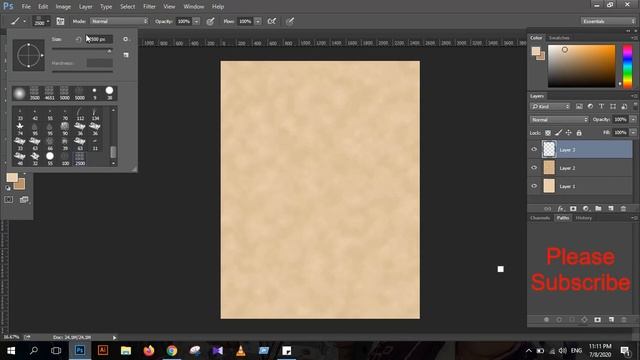This screenshot has height=360, width=640.
Task: Open the Brush tool preset picker icon
Action: pos(18,21)
